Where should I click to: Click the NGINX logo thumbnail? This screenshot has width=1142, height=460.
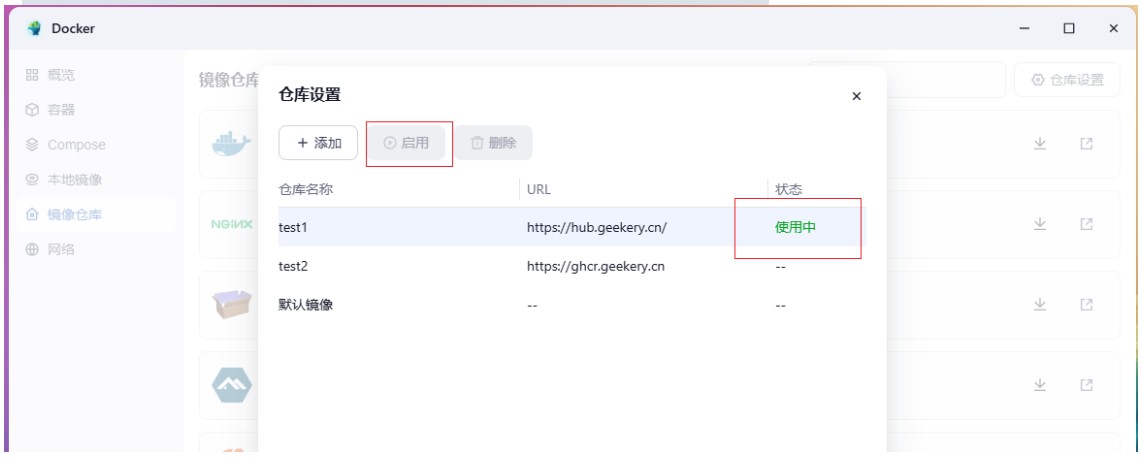(232, 224)
